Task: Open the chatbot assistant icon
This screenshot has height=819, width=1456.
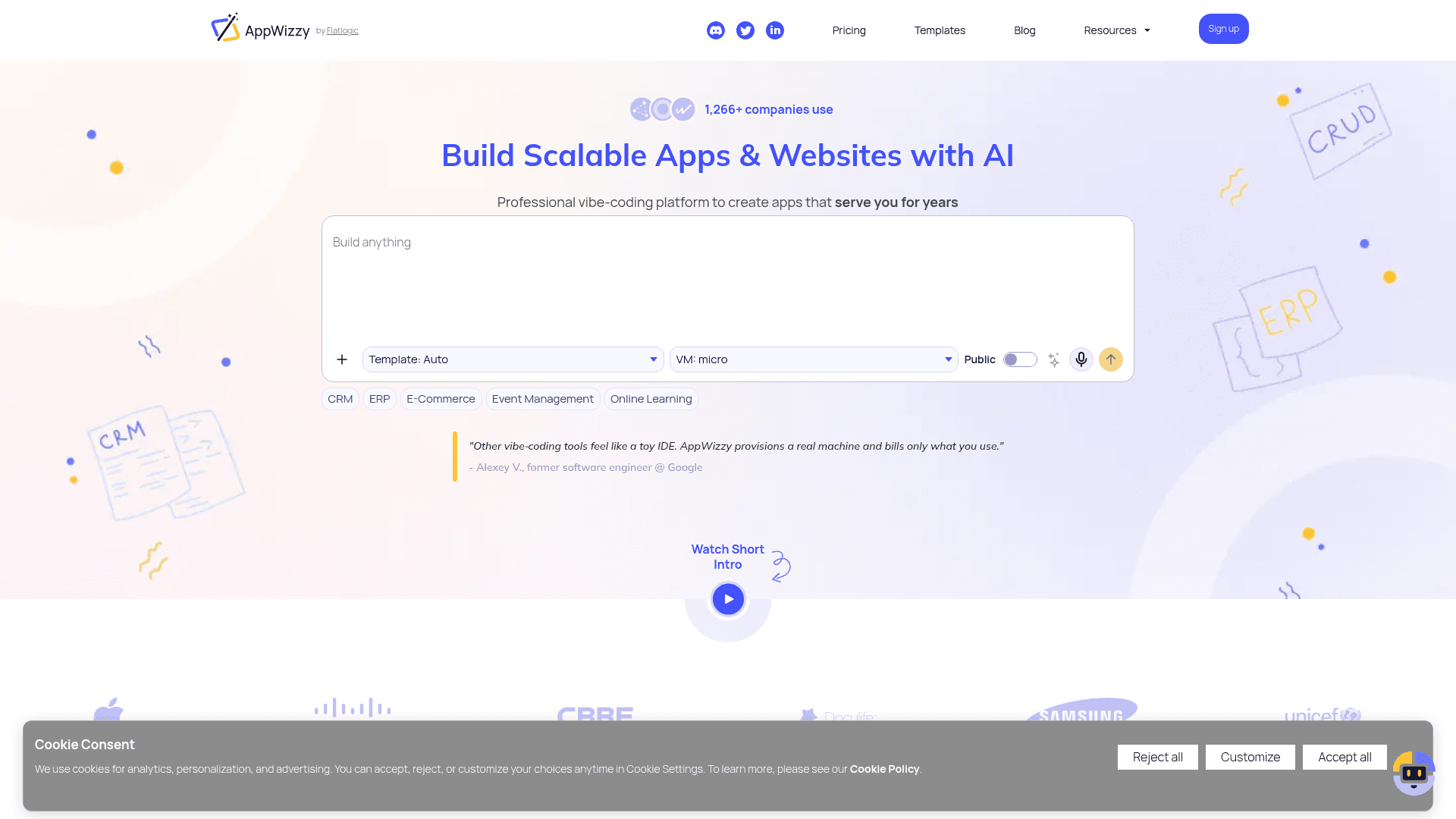Action: tap(1414, 773)
